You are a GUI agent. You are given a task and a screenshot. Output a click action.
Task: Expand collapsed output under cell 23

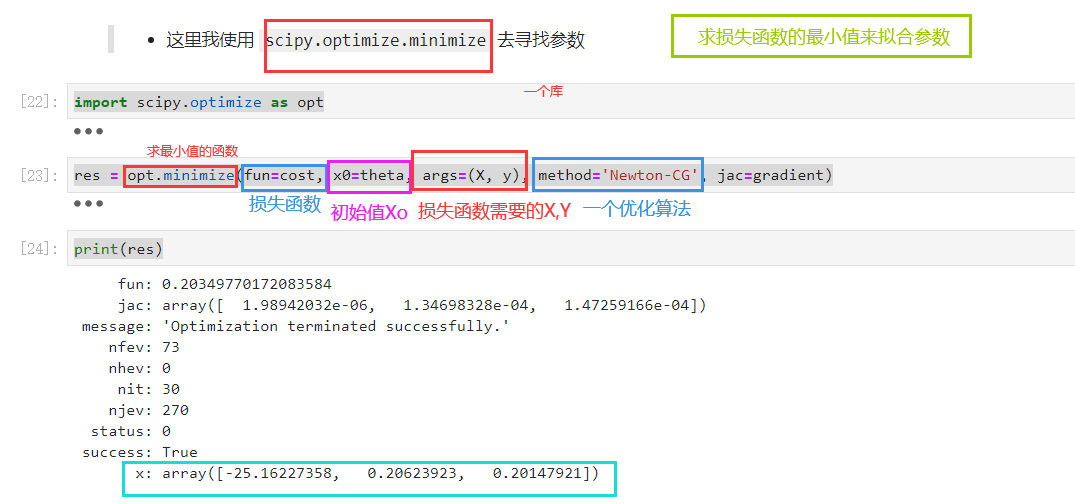pos(88,204)
